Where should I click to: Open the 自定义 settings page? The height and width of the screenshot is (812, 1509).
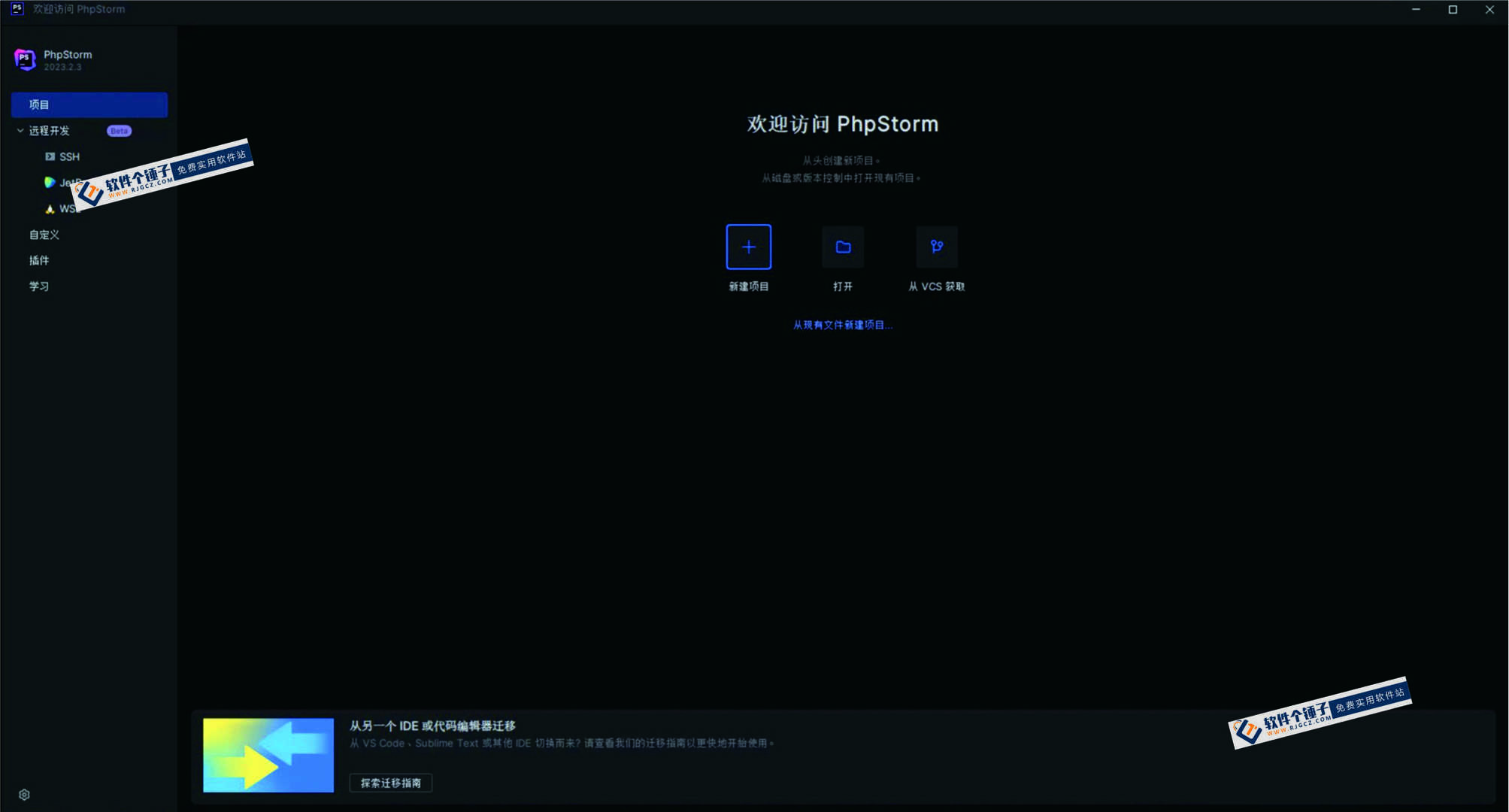pos(44,235)
